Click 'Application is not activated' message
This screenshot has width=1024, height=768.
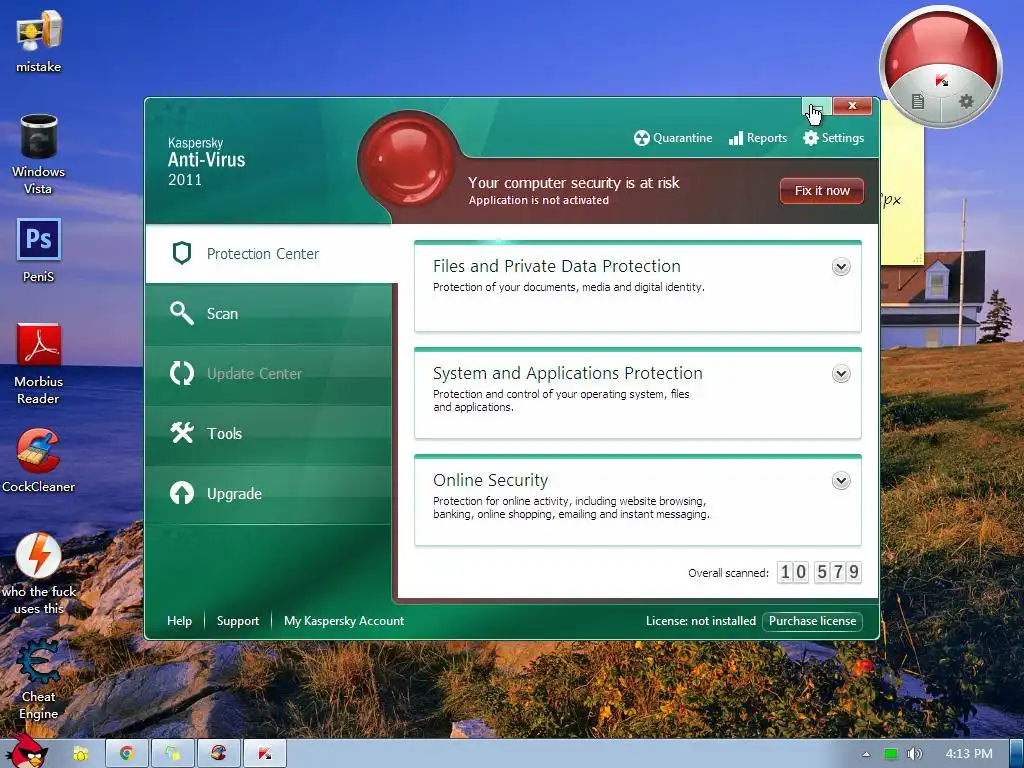click(x=539, y=200)
